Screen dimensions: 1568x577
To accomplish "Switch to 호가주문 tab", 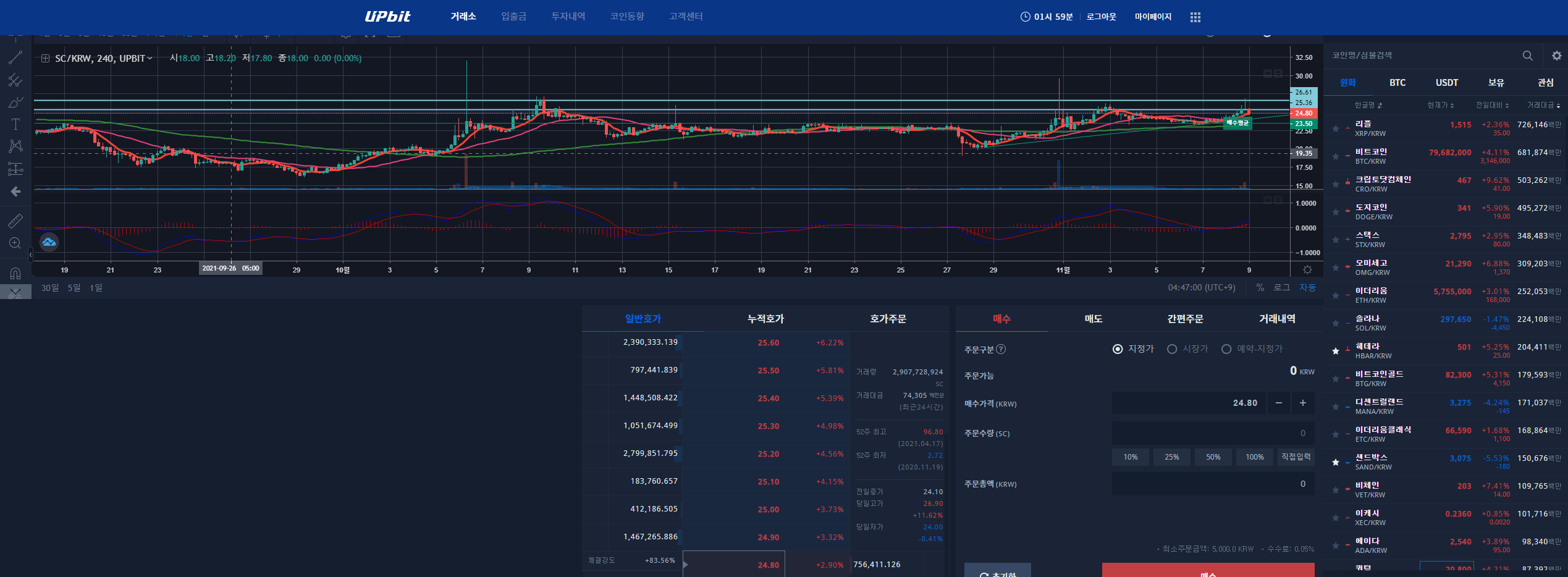I will click(x=888, y=319).
